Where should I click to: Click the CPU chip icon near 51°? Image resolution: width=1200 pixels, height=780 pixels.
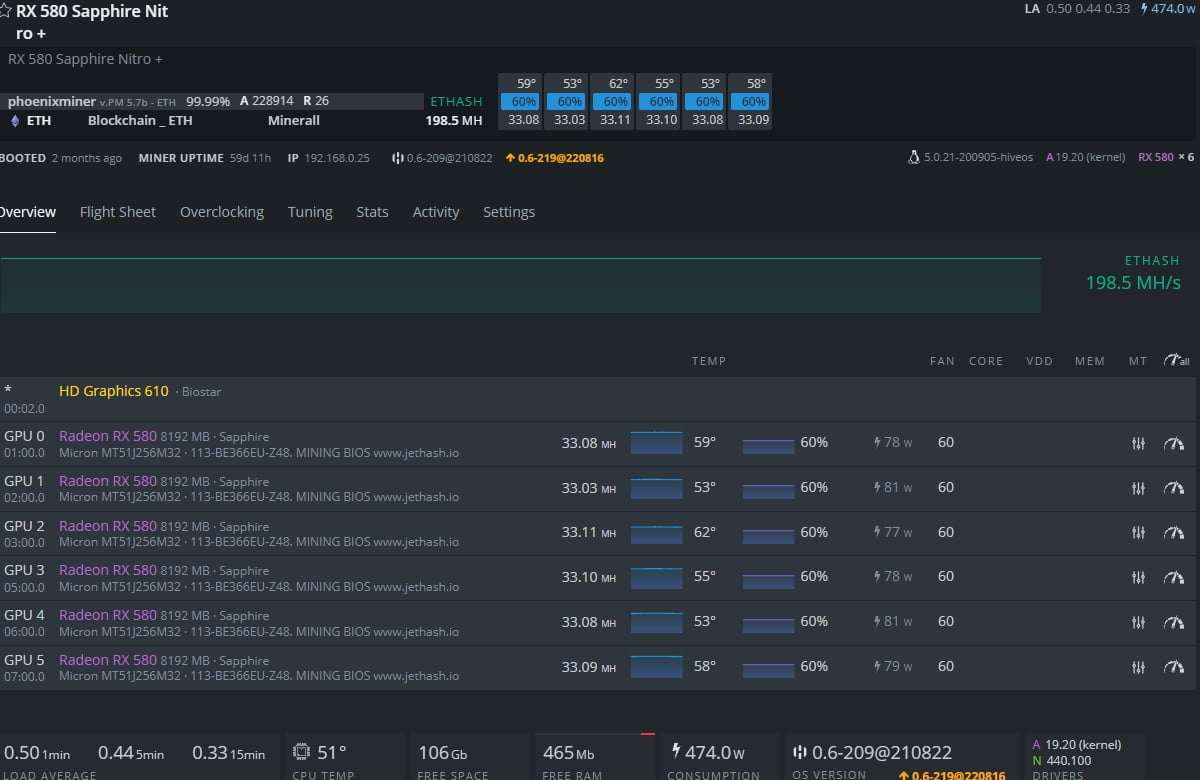click(x=301, y=752)
